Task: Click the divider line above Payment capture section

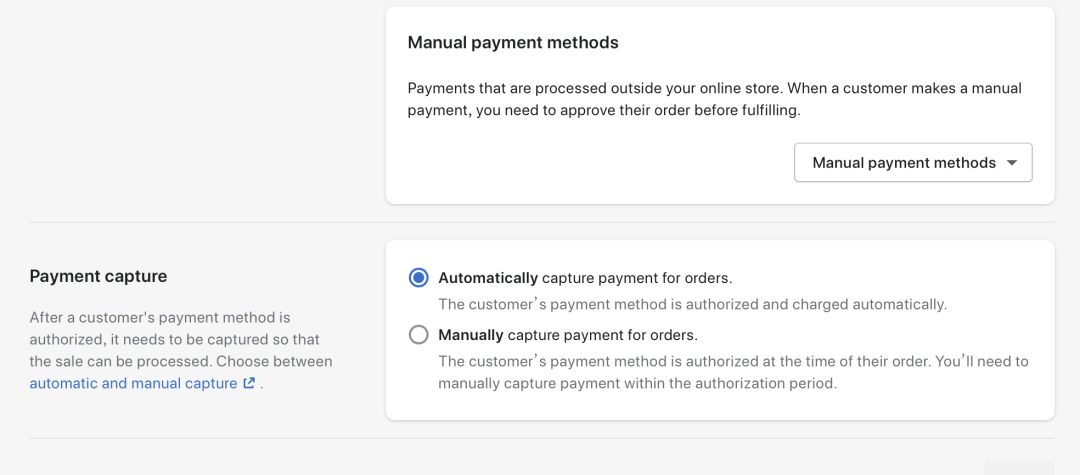Action: pyautogui.click(x=540, y=222)
